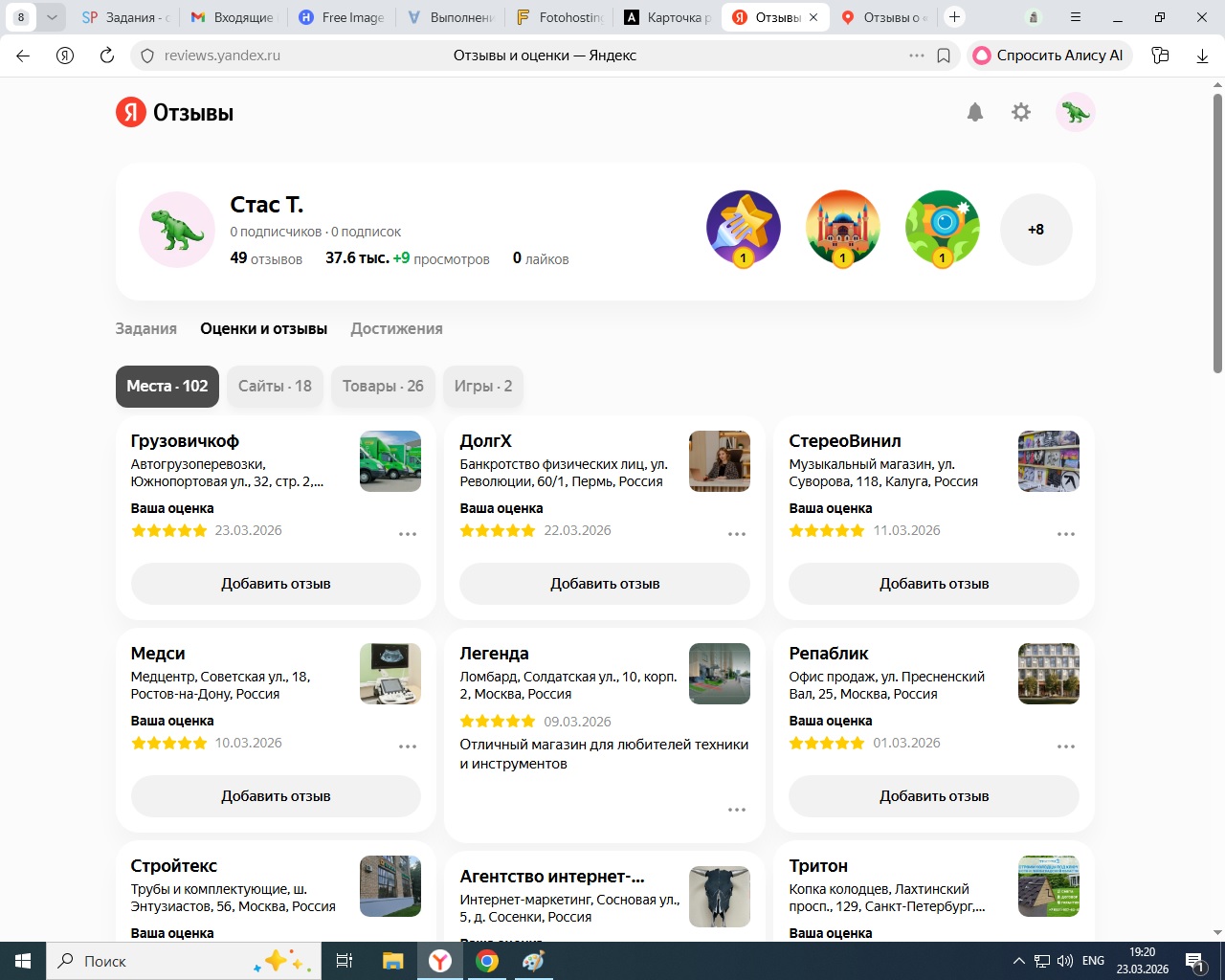This screenshot has width=1225, height=980.
Task: Add a review for Репаблик
Action: (x=934, y=796)
